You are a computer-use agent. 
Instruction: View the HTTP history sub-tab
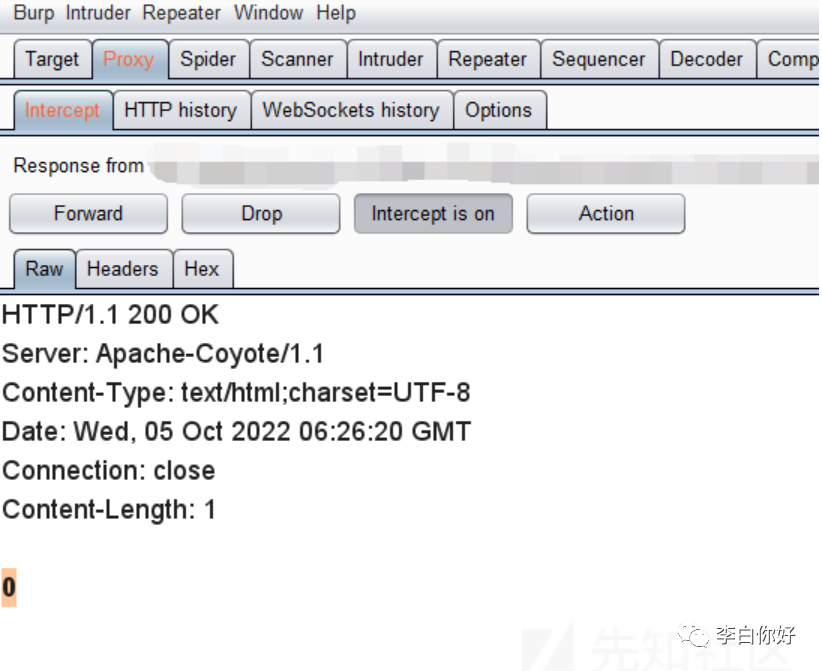181,110
